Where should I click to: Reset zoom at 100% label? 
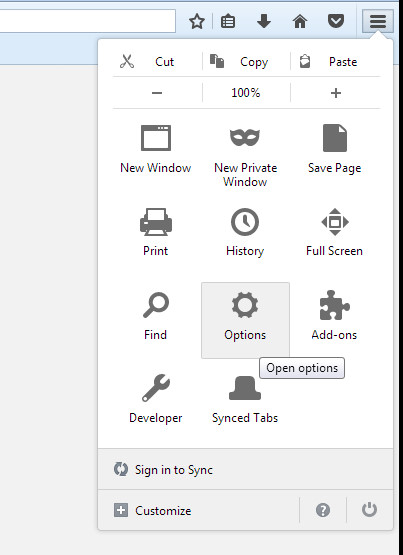(246, 93)
